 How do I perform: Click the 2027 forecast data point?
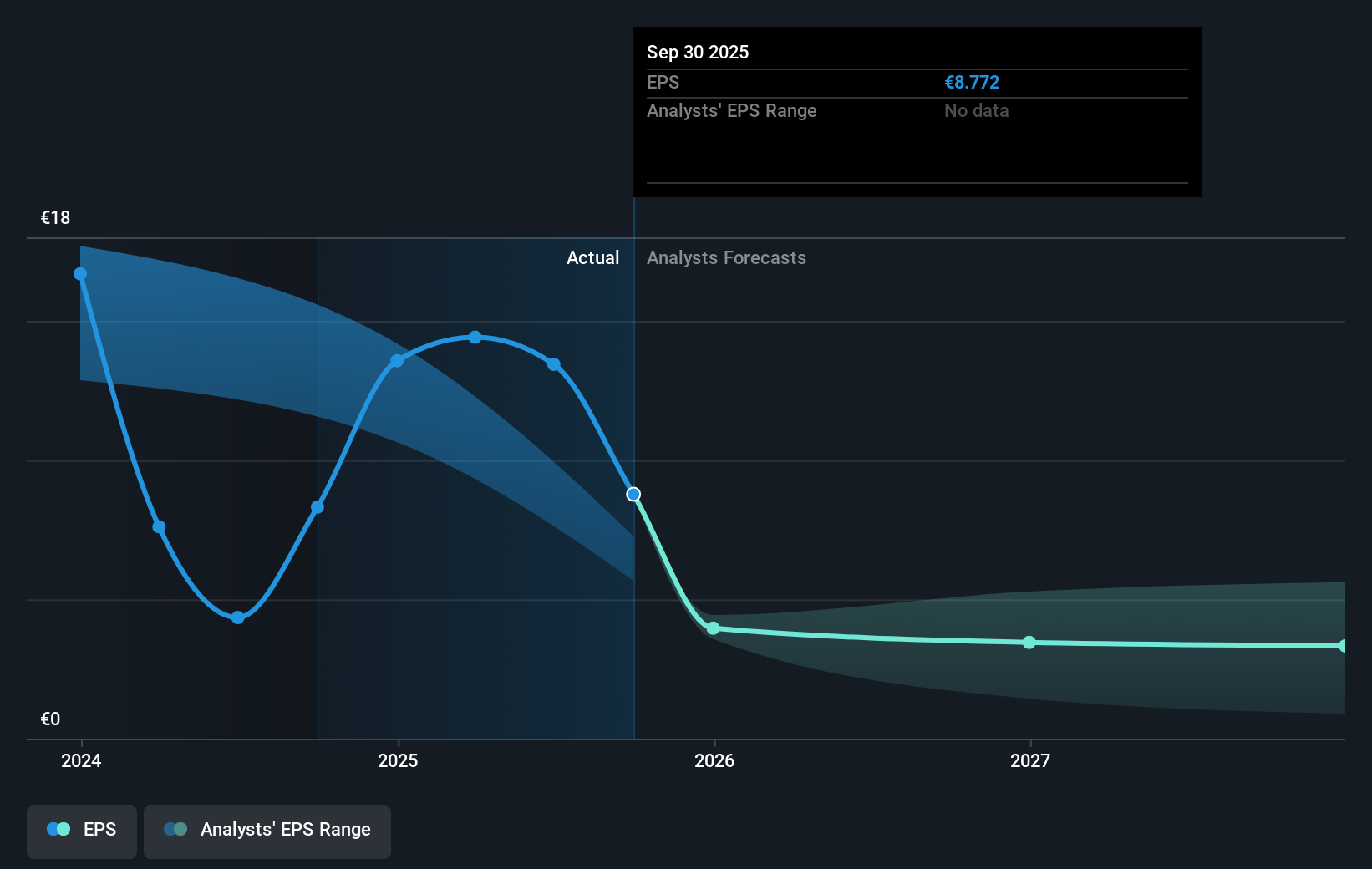click(1029, 643)
